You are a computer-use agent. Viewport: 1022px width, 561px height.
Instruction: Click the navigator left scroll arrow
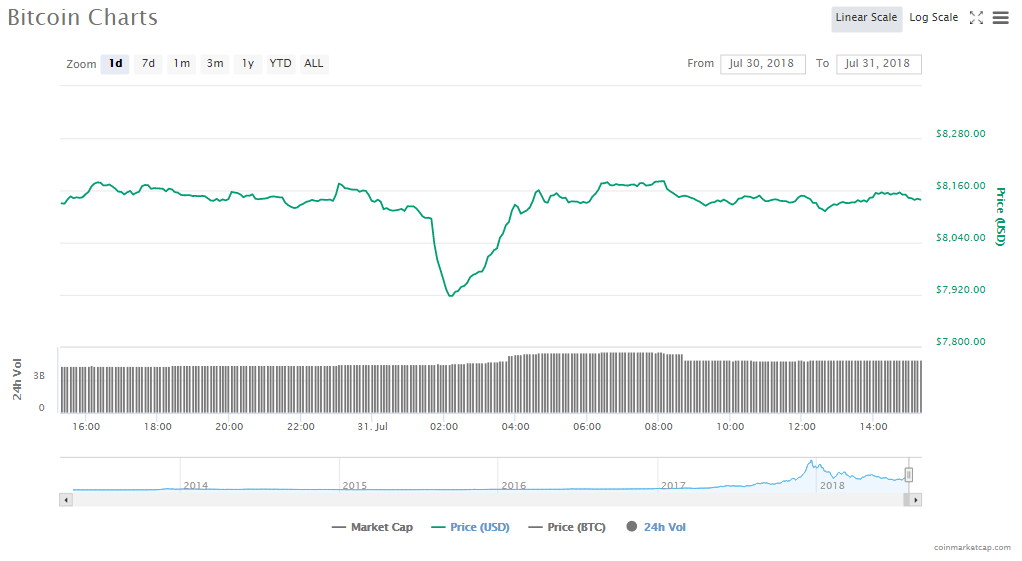point(66,498)
